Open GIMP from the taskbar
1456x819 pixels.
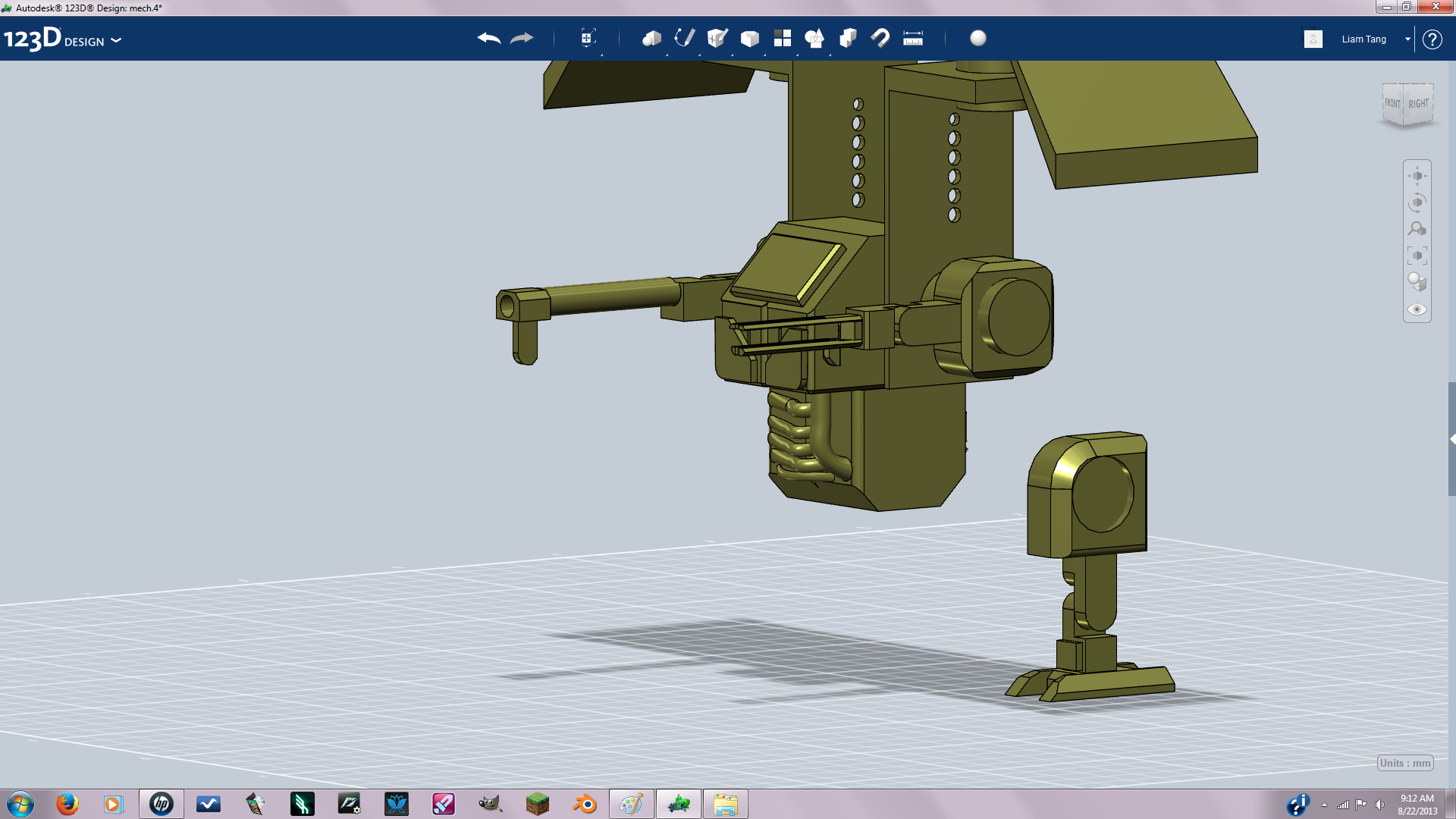(x=491, y=804)
